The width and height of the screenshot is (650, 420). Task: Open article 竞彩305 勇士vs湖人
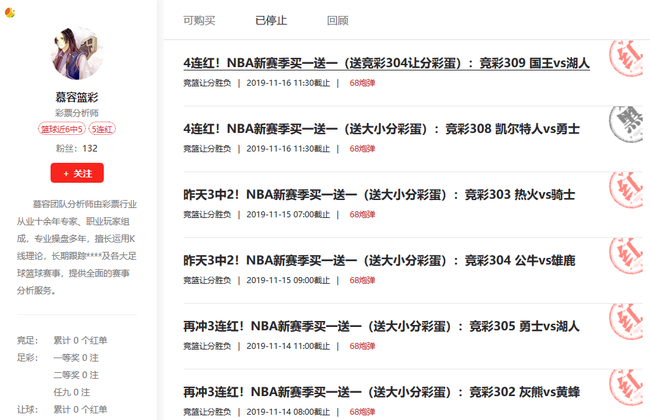point(381,326)
